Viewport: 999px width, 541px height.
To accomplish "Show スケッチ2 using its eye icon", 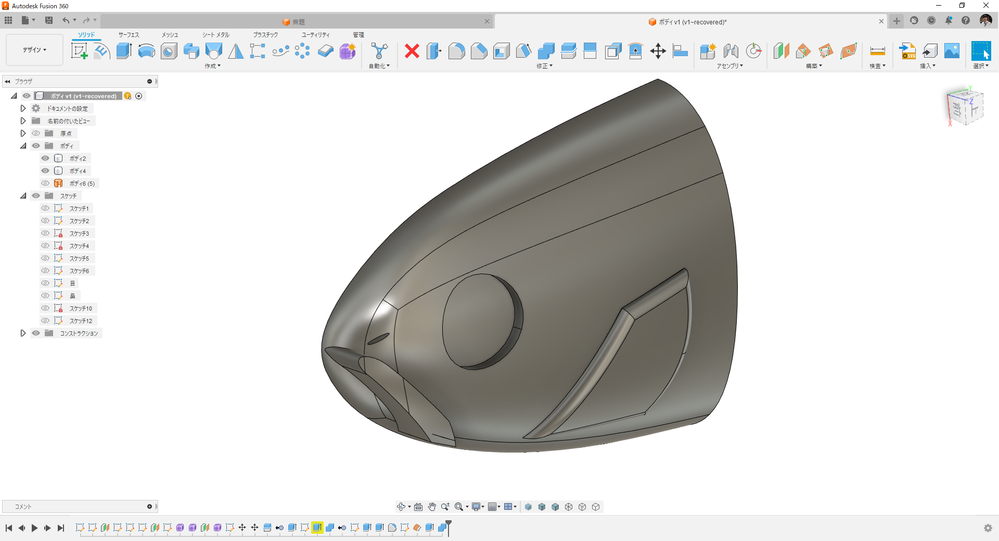I will point(45,220).
